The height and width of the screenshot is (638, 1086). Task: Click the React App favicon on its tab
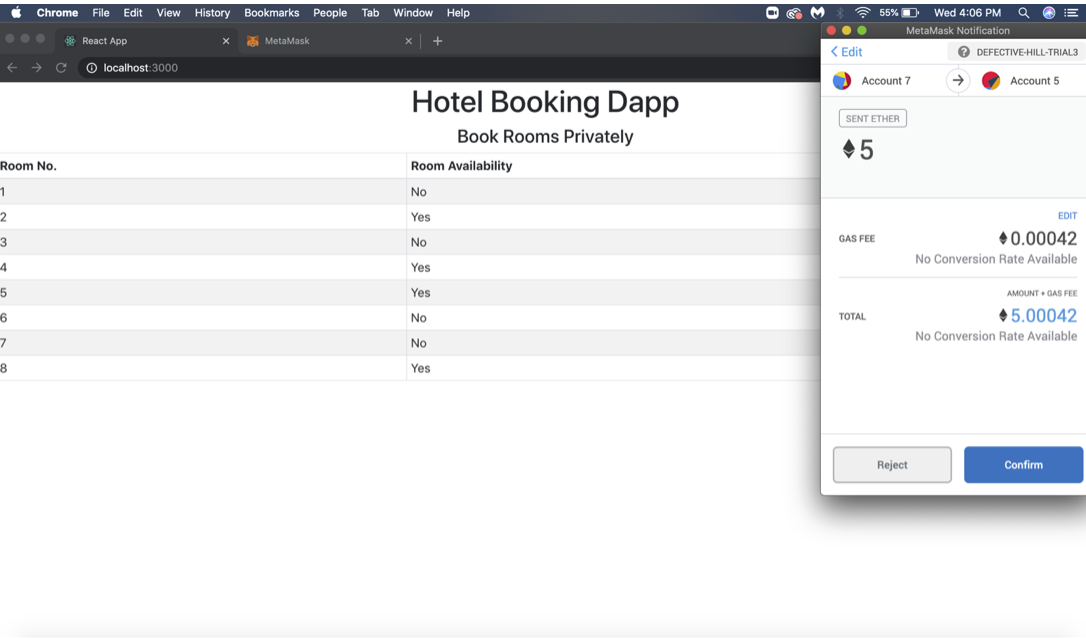coord(68,42)
